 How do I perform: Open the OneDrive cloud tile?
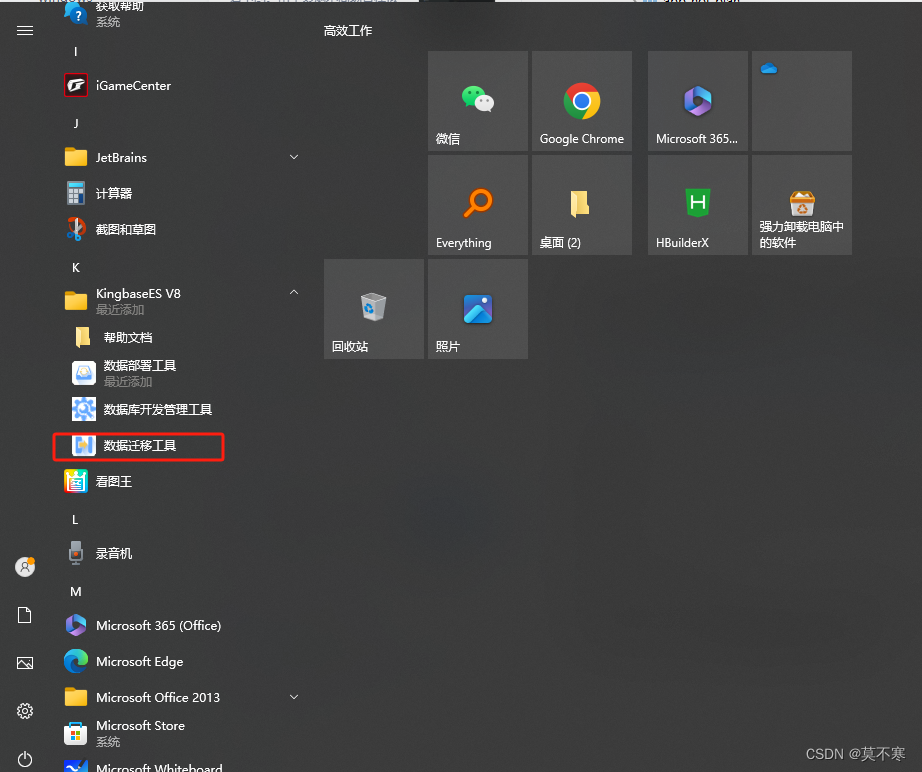pyautogui.click(x=801, y=101)
